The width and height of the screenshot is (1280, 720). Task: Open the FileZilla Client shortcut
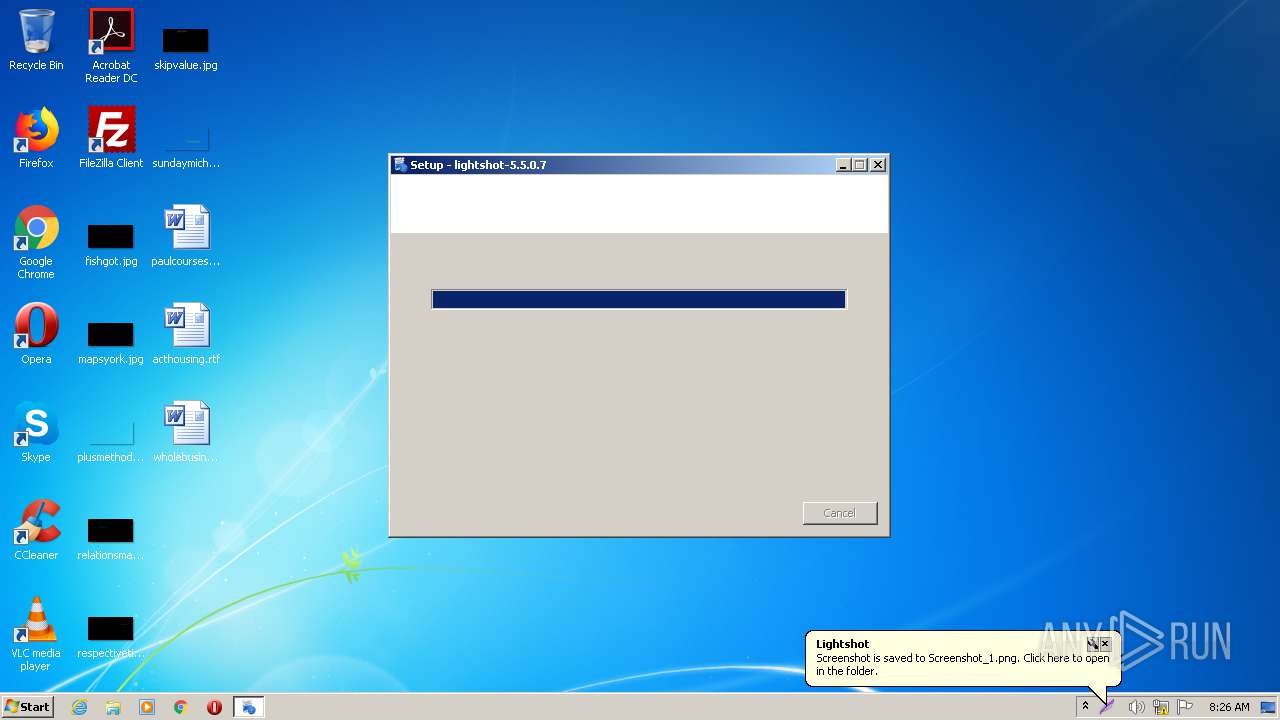click(x=111, y=138)
